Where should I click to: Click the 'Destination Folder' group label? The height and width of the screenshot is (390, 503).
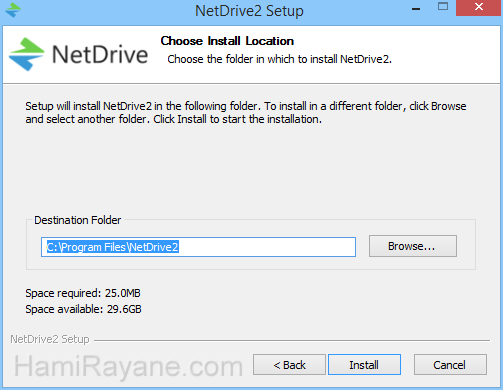[x=77, y=220]
